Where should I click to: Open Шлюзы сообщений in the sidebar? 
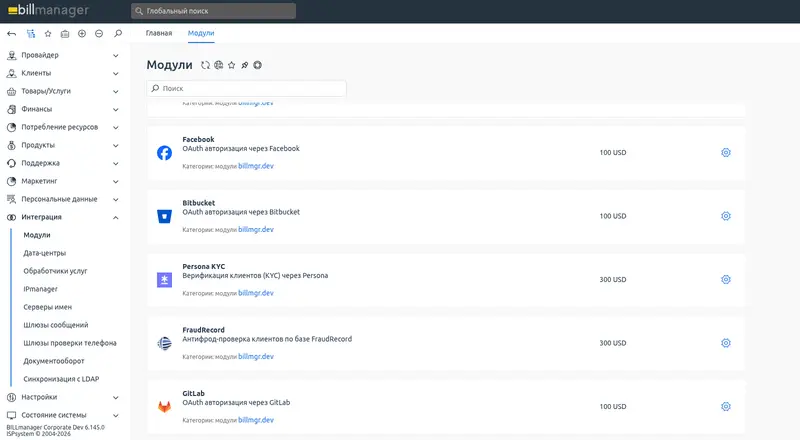(56, 325)
